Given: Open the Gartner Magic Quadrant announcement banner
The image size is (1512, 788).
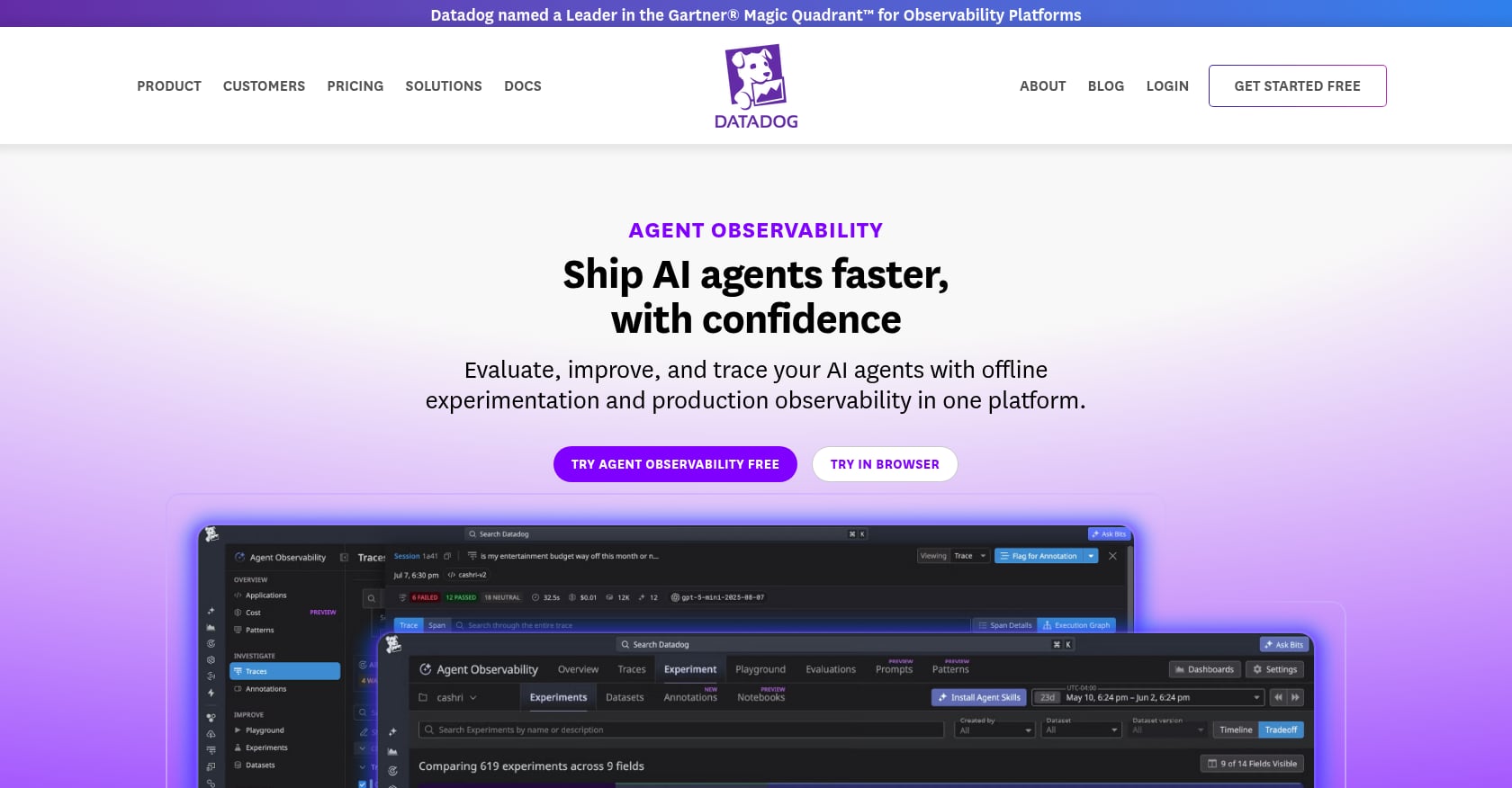Looking at the screenshot, I should (756, 14).
